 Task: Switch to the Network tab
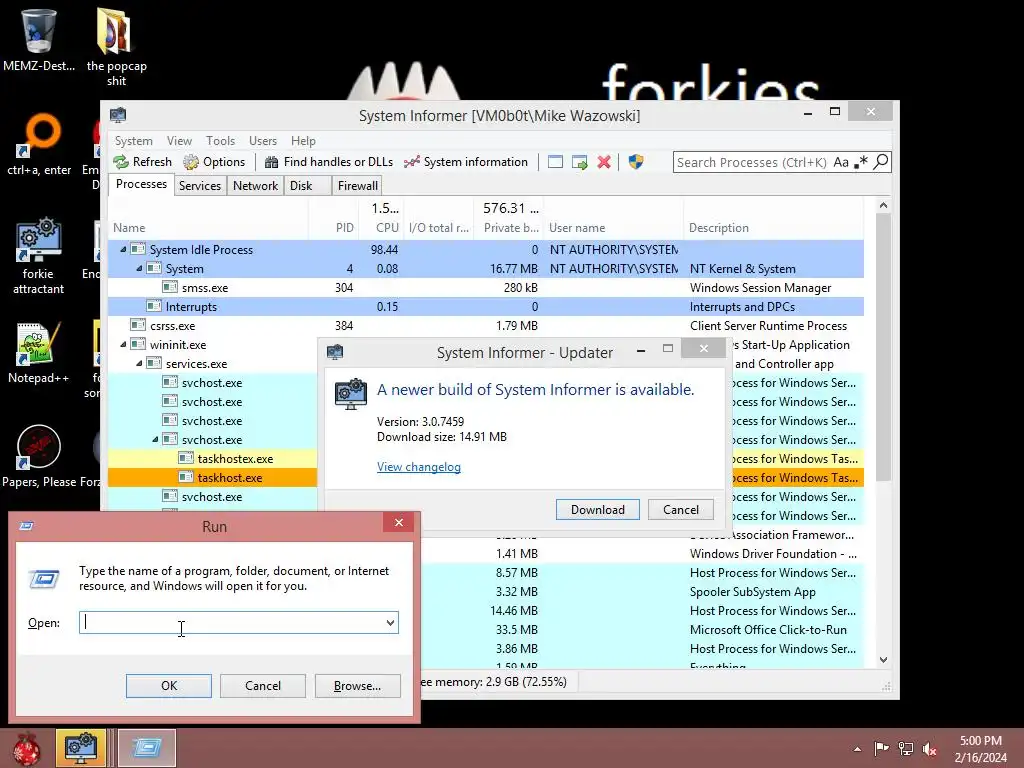255,186
